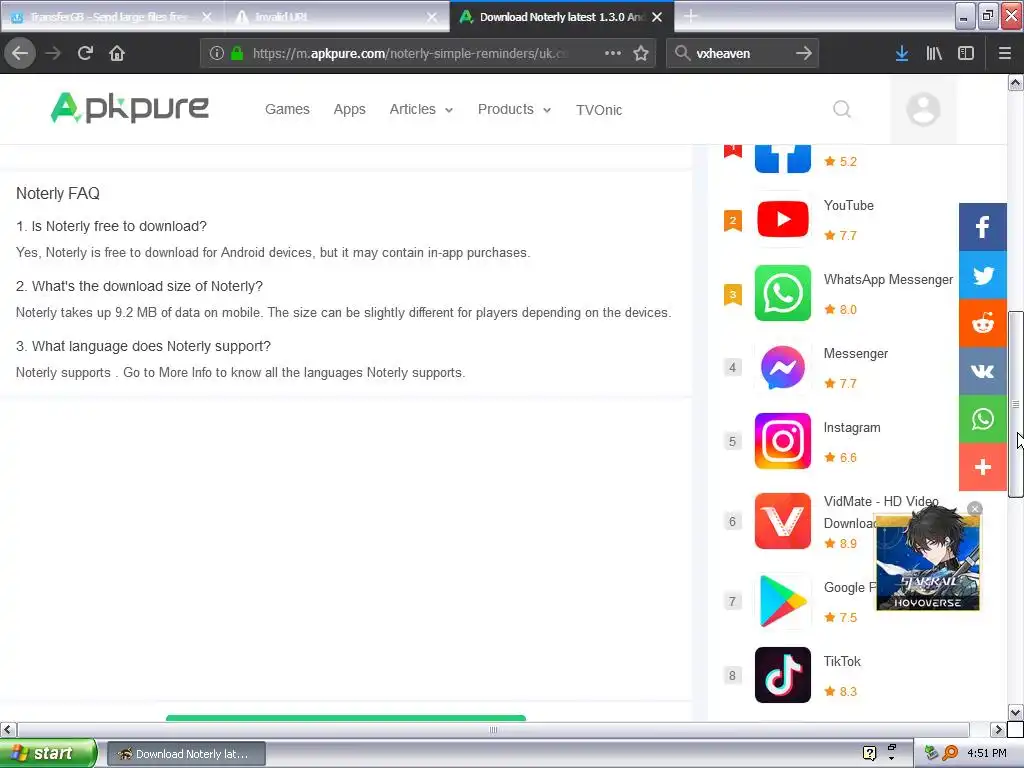Open the Games section
The height and width of the screenshot is (768, 1024).
287,109
